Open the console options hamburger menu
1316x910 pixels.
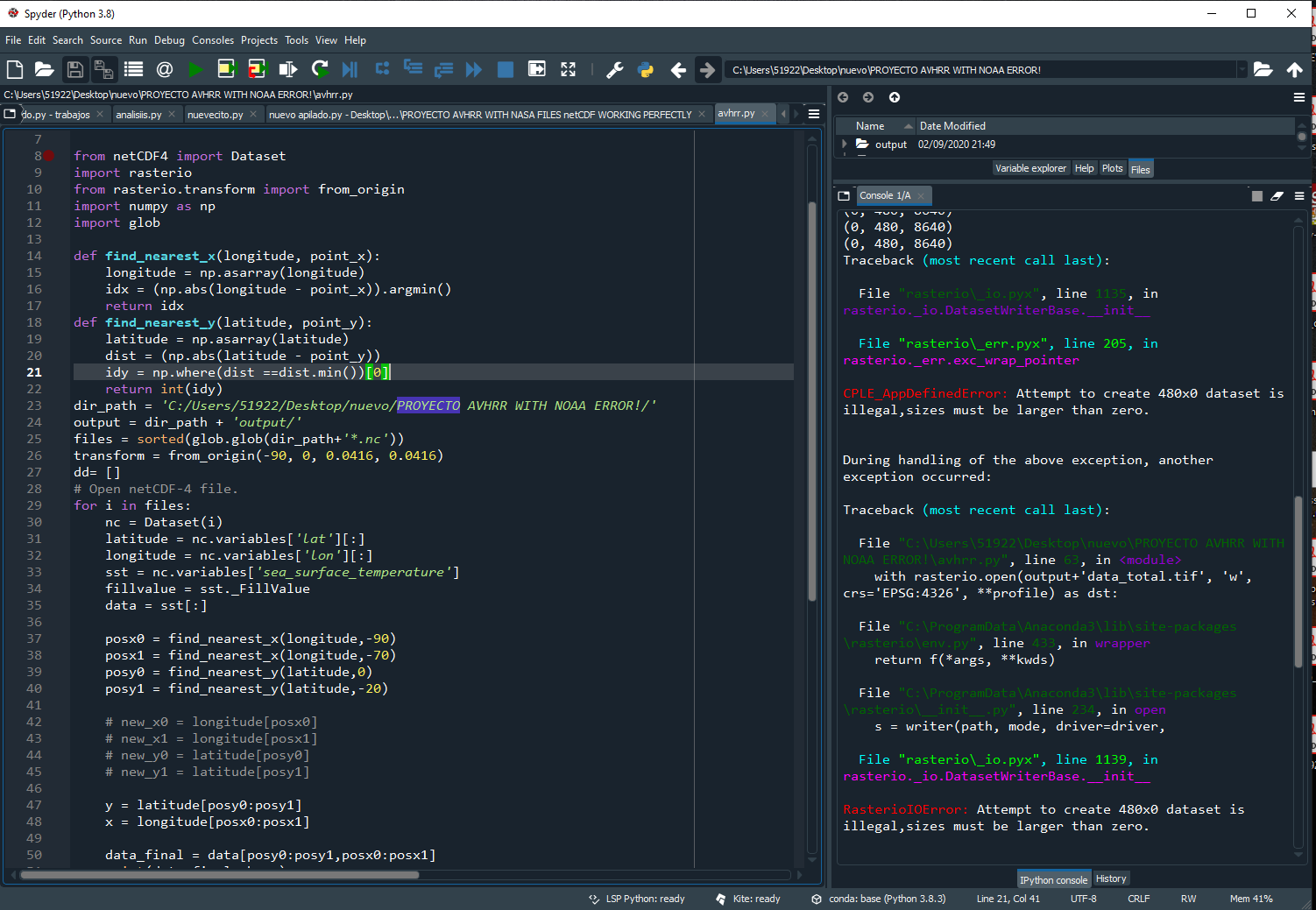point(1299,196)
